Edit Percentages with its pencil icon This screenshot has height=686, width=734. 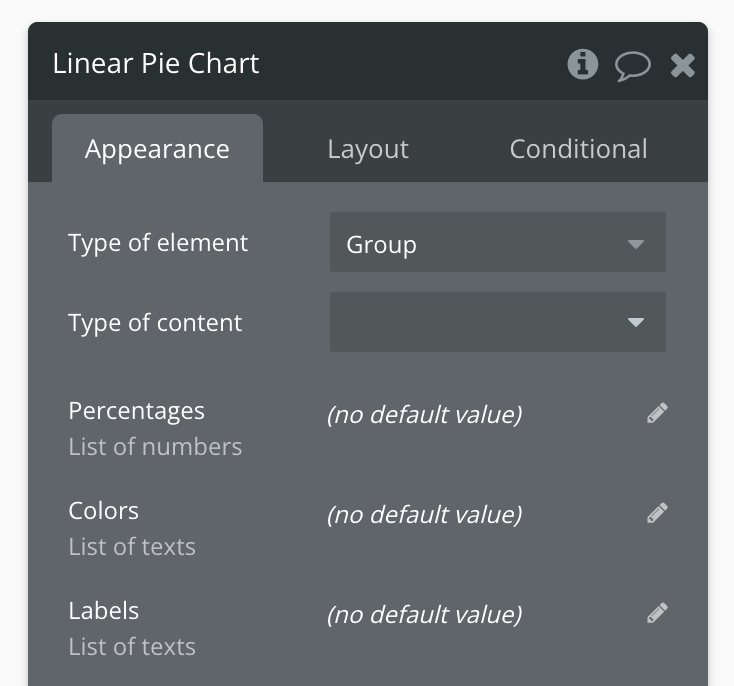pos(657,413)
